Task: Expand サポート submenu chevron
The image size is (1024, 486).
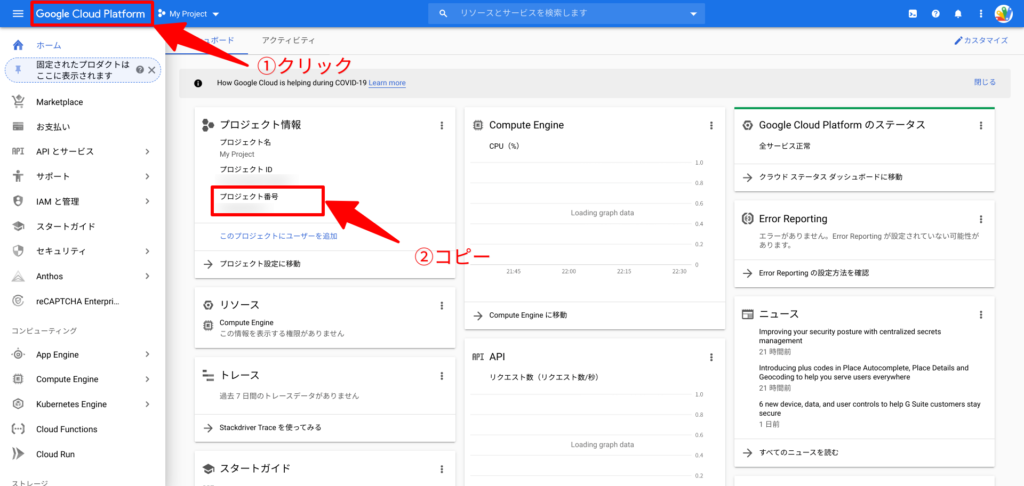Action: coord(148,176)
